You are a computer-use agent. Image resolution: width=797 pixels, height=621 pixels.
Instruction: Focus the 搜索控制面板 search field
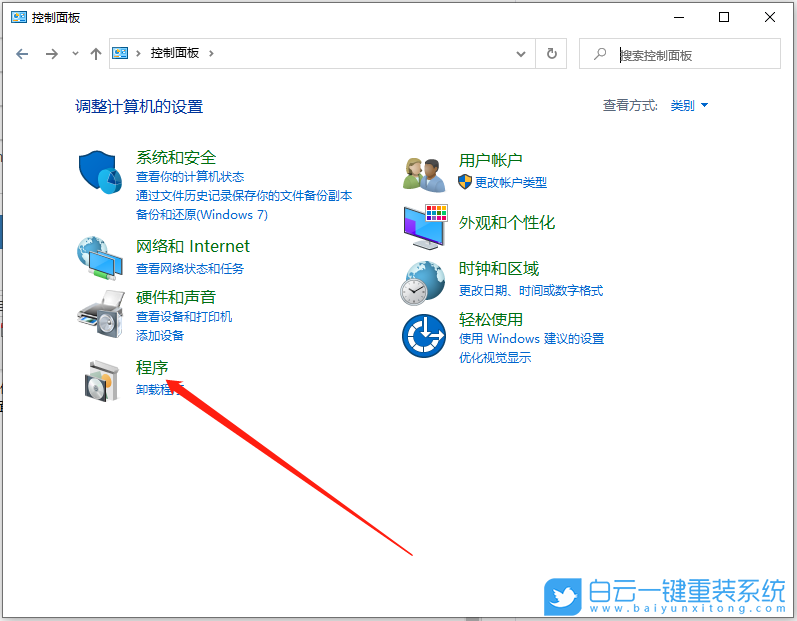[x=680, y=53]
